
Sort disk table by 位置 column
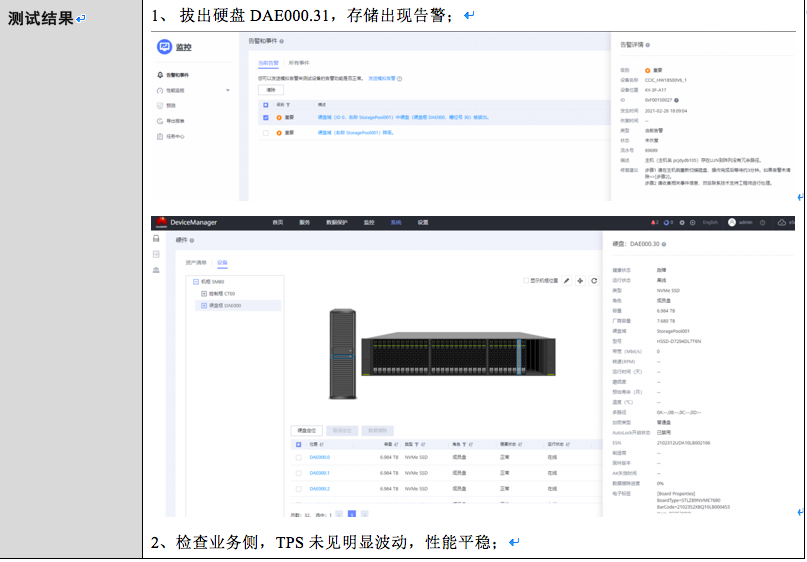[x=322, y=444]
